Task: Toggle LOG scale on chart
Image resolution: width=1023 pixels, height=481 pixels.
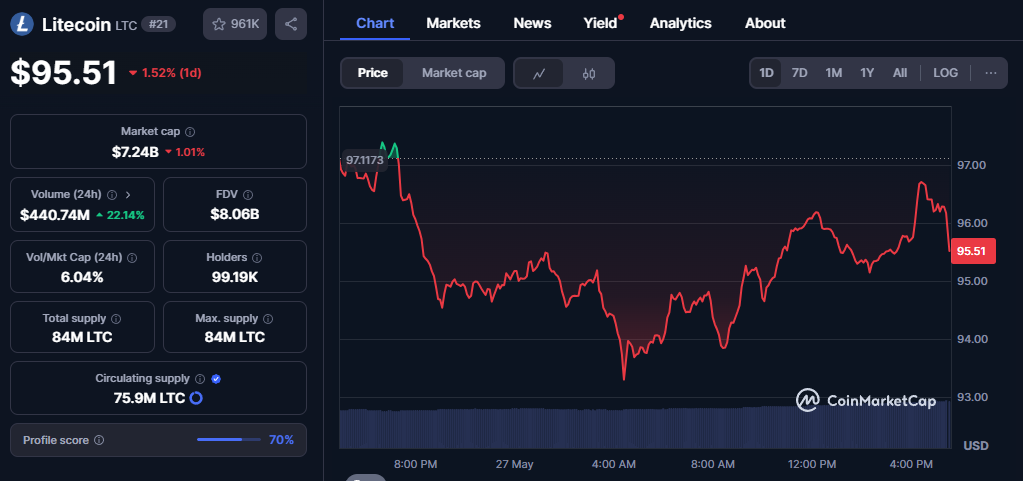Action: point(945,73)
